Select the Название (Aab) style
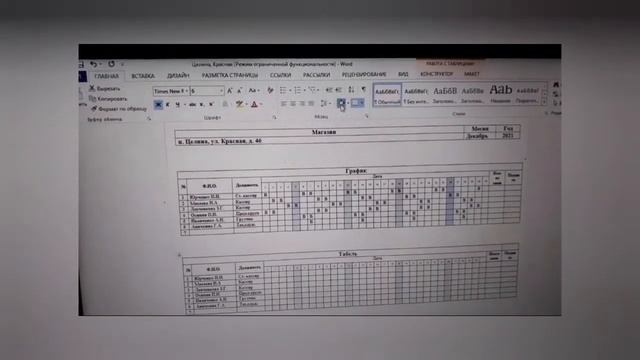640x360 pixels. pyautogui.click(x=501, y=94)
